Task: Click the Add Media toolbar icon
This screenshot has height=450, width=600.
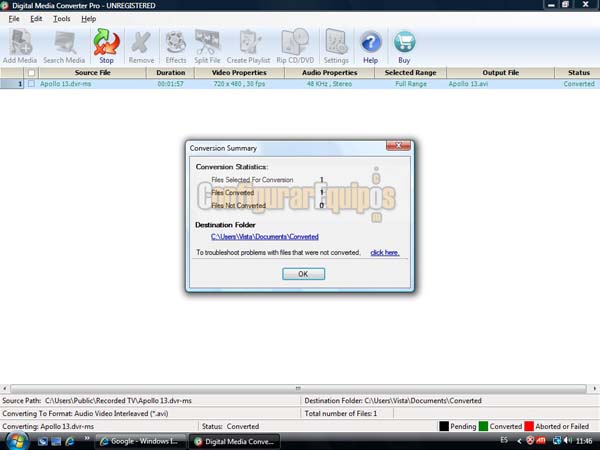Action: (20, 46)
